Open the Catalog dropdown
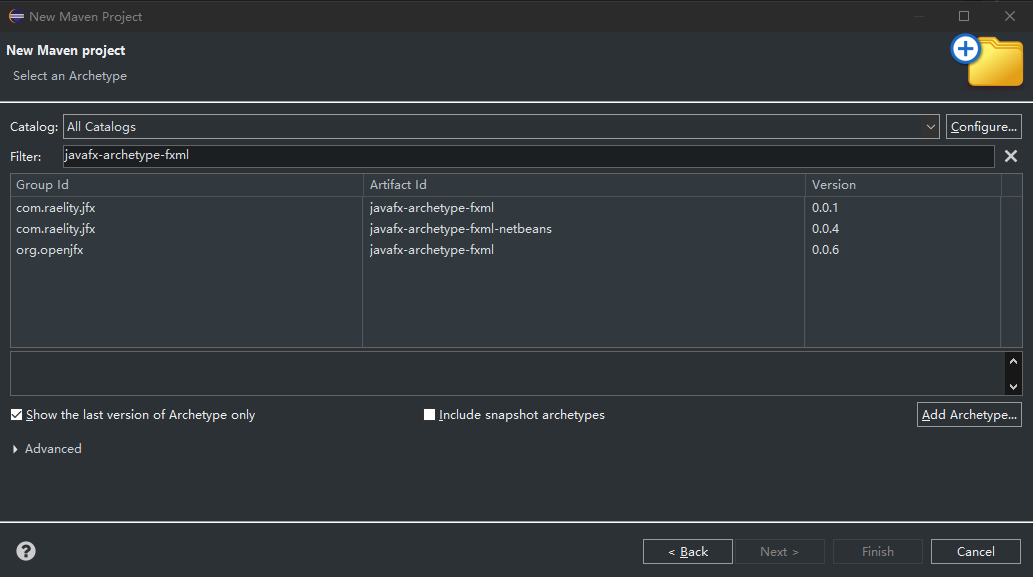The image size is (1033, 577). 928,126
